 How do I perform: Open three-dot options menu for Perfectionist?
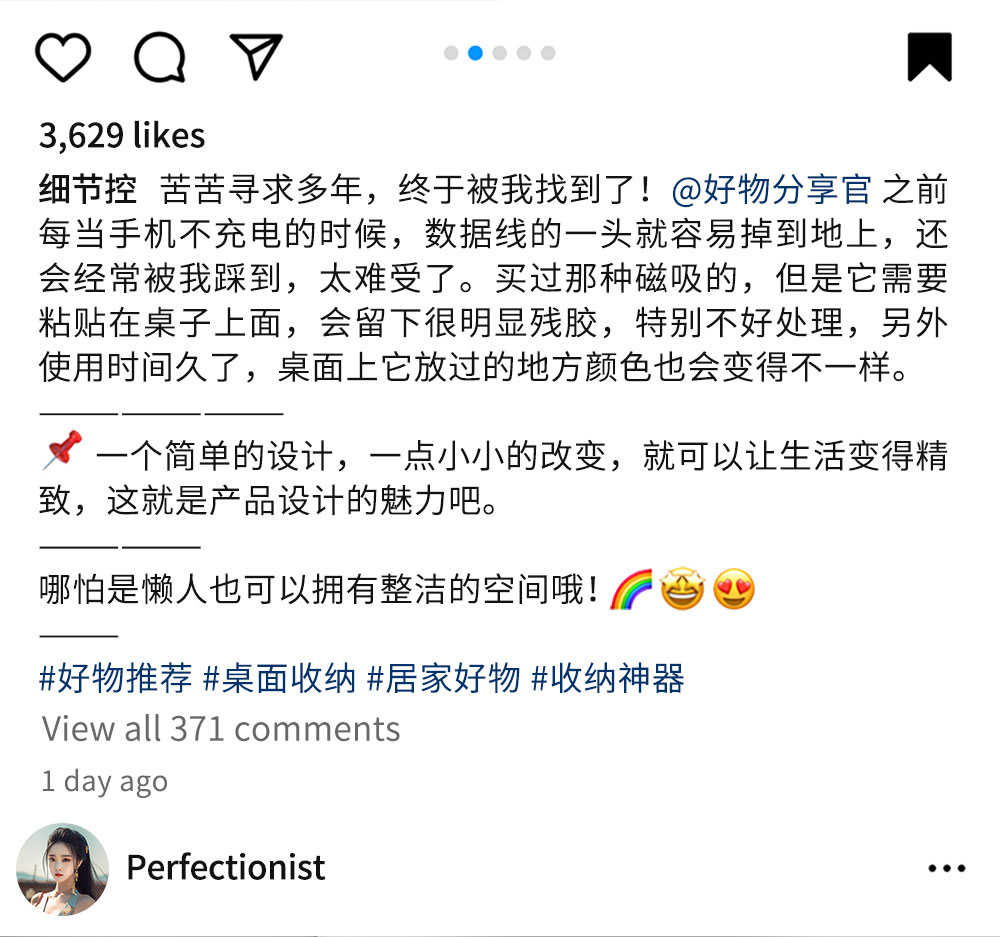946,868
